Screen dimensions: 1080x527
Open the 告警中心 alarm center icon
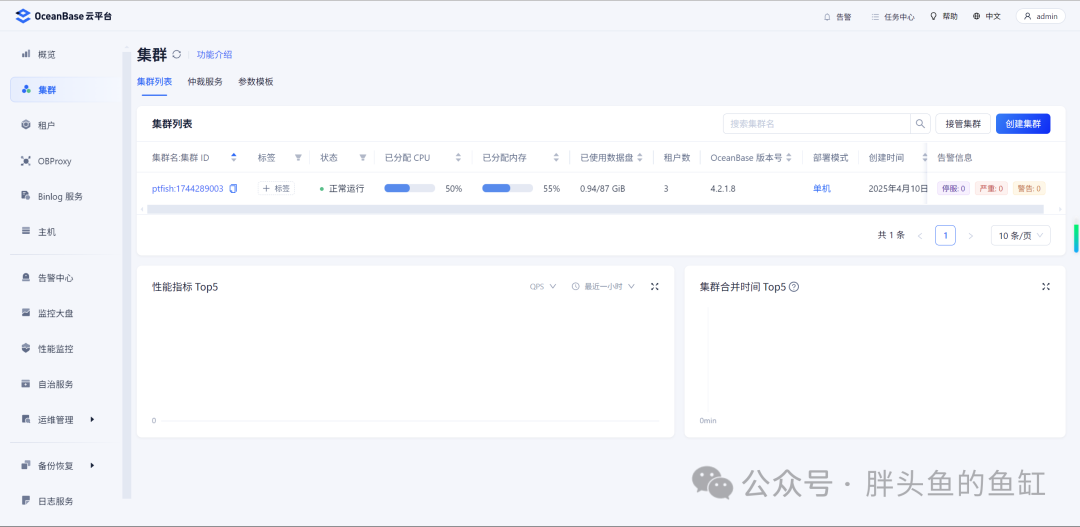click(x=26, y=278)
